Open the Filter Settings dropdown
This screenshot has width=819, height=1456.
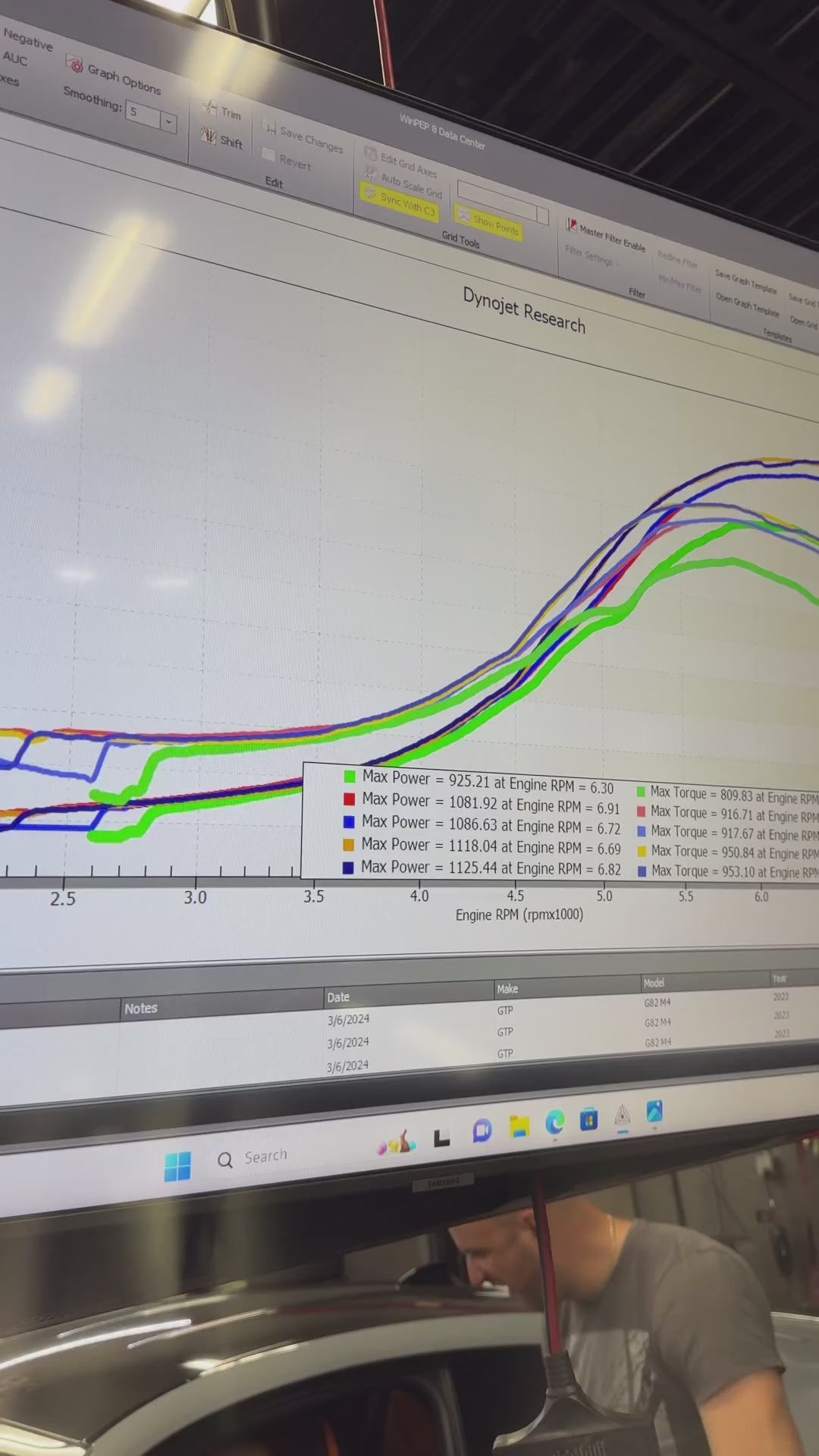coord(591,256)
